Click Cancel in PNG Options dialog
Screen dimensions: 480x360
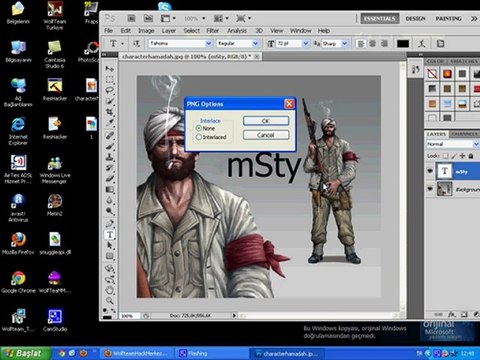coord(266,135)
